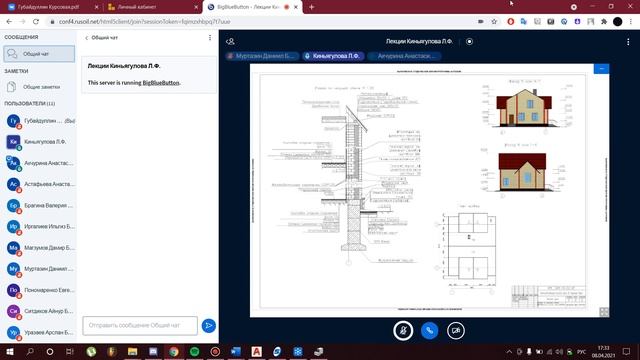Screen dimensions: 640x360
Task: Show hidden system tray icons
Action: (509, 351)
